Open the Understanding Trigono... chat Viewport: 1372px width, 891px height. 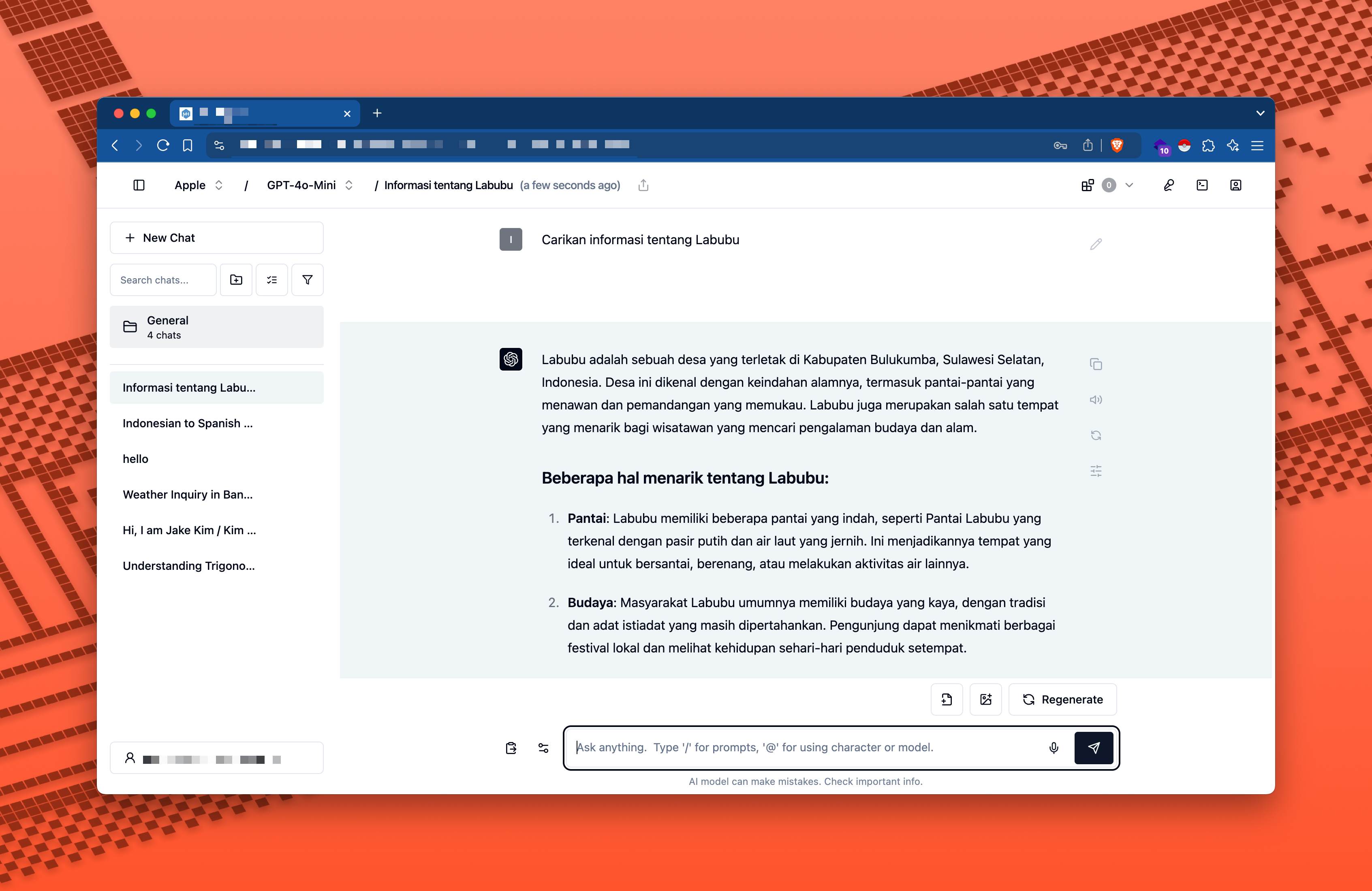tap(217, 566)
